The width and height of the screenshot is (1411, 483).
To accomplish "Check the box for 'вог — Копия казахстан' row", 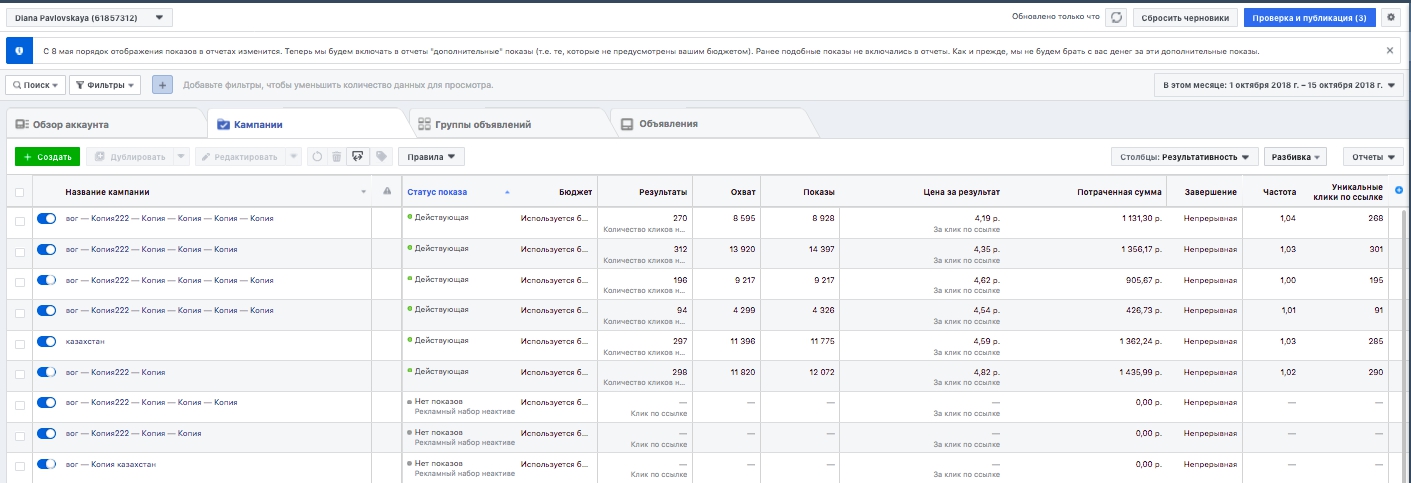I will tap(20, 465).
